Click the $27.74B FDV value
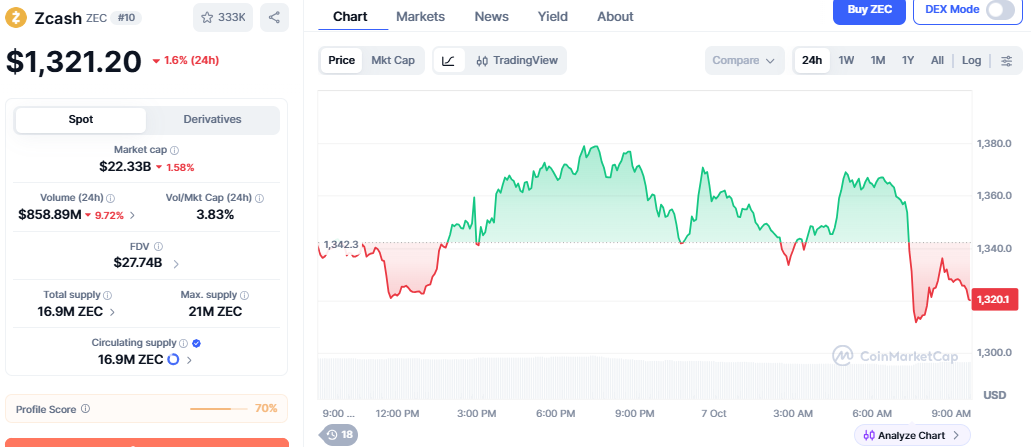This screenshot has width=1031, height=447. (138, 263)
